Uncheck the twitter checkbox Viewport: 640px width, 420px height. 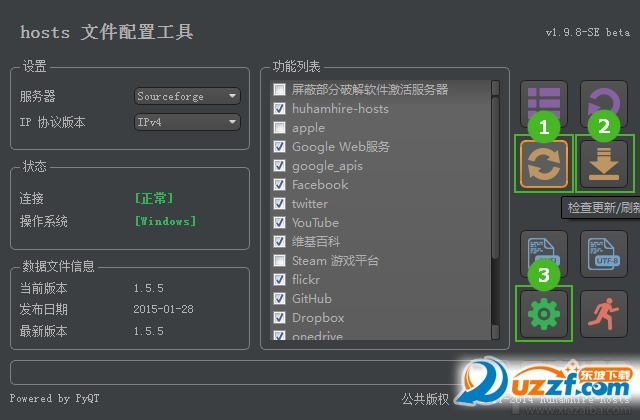tap(280, 203)
